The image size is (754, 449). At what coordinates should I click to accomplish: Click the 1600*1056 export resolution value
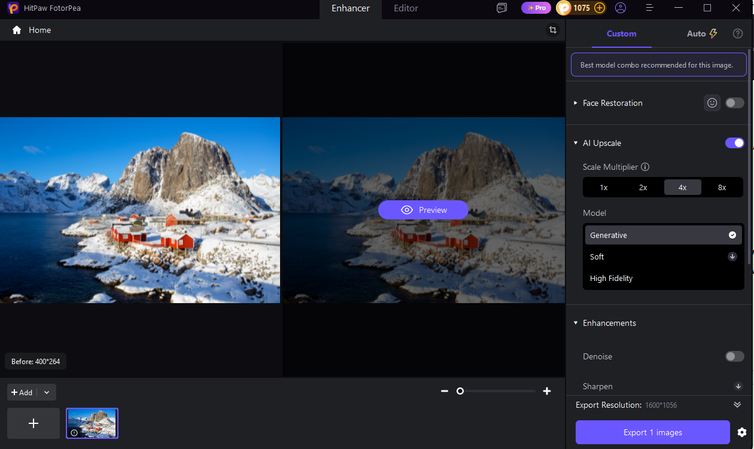point(661,405)
